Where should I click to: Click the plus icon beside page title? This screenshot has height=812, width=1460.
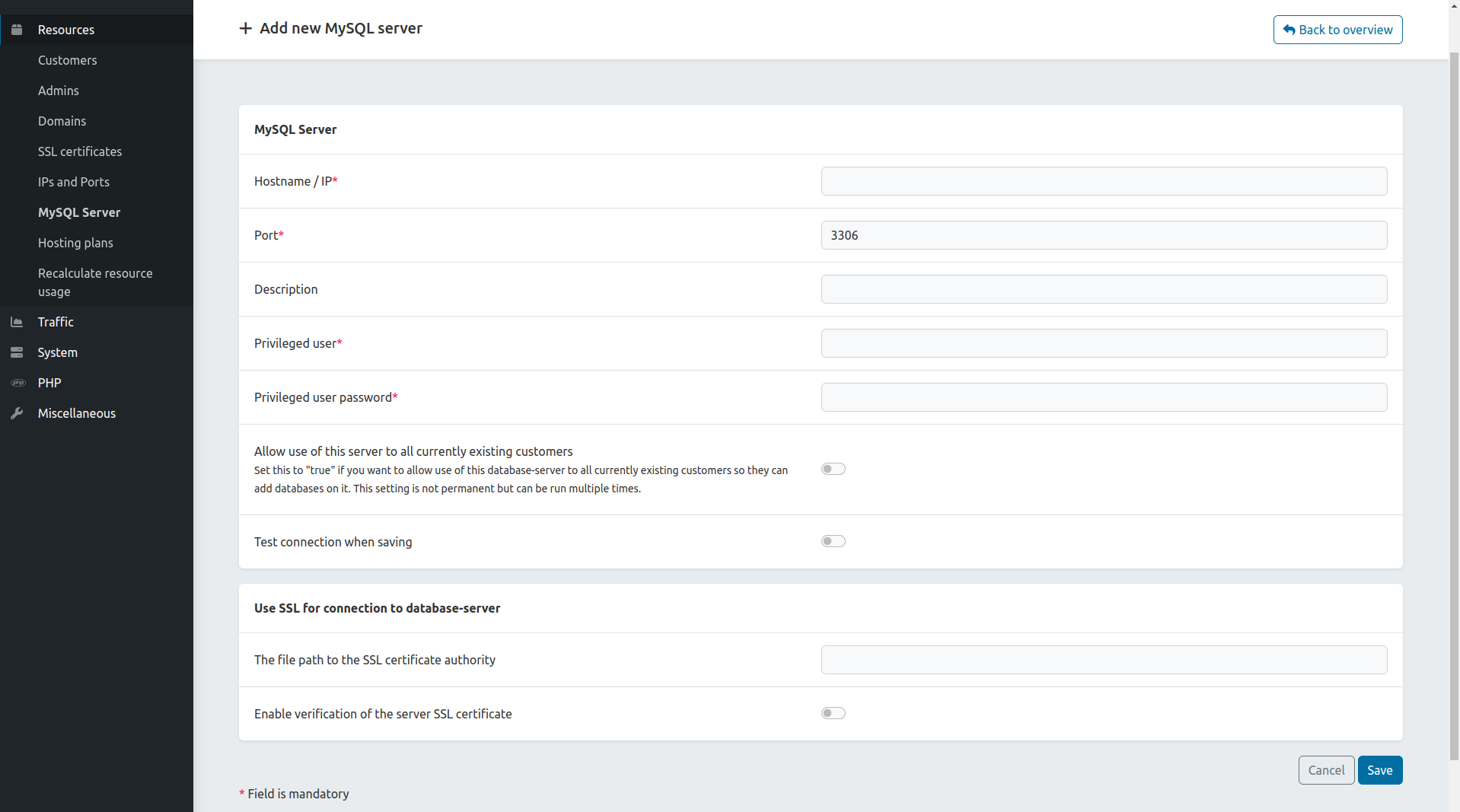[x=245, y=28]
